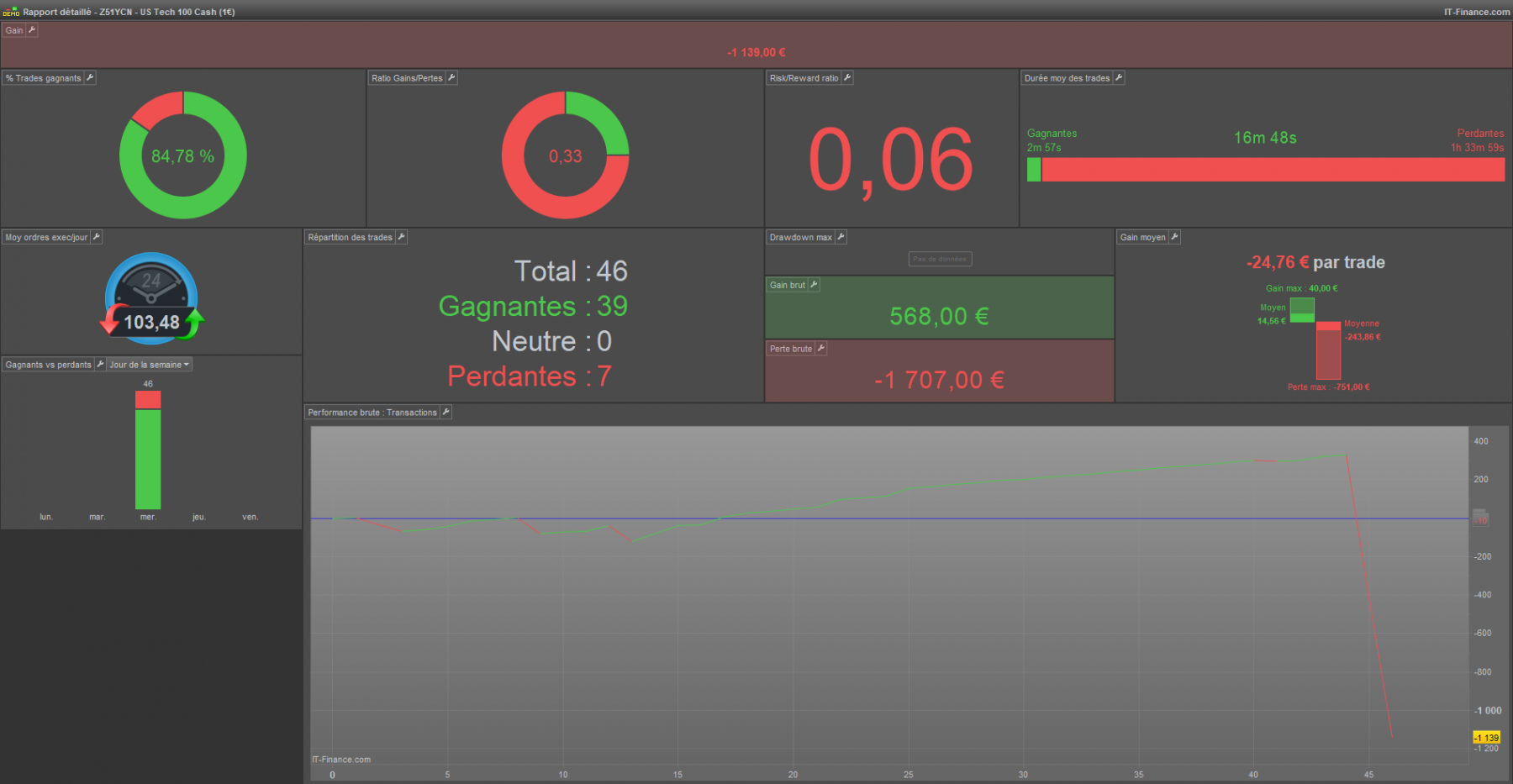Click the Pas de données button
Image resolution: width=1513 pixels, height=784 pixels.
(940, 259)
